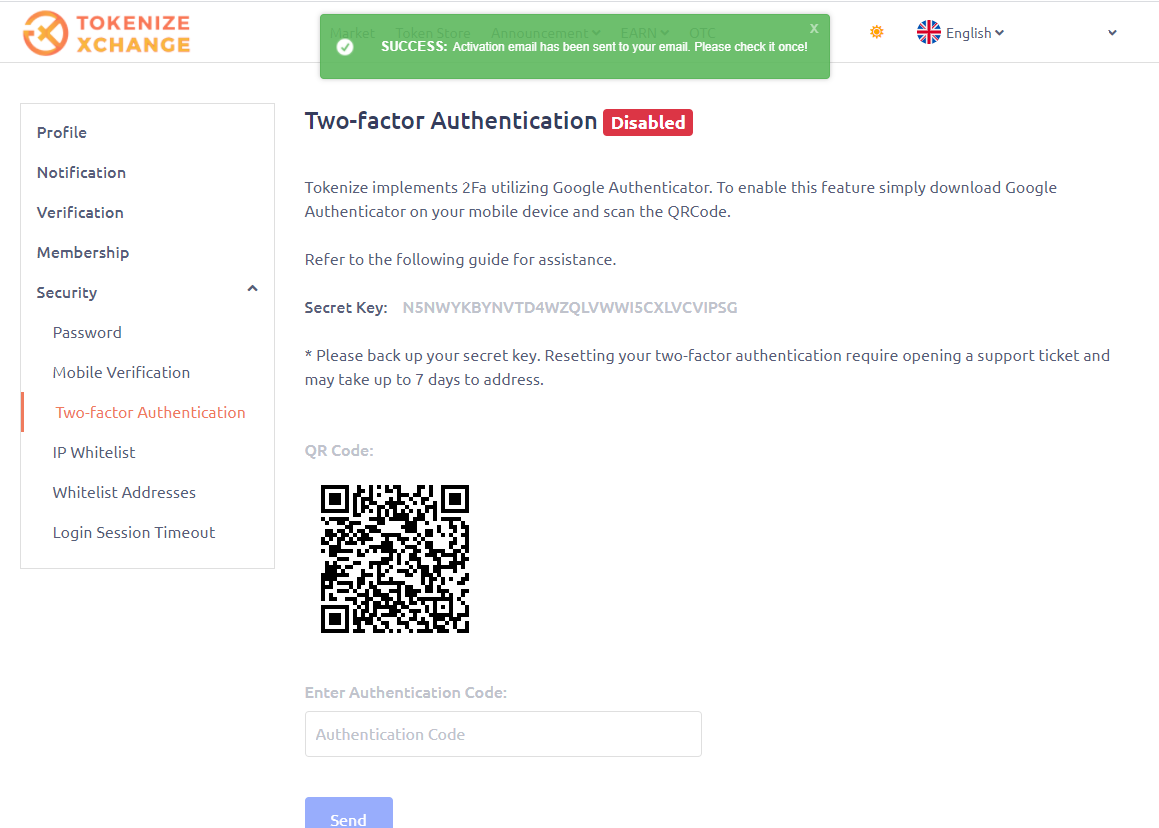Open the Verification section
The image size is (1159, 828).
pyautogui.click(x=81, y=212)
